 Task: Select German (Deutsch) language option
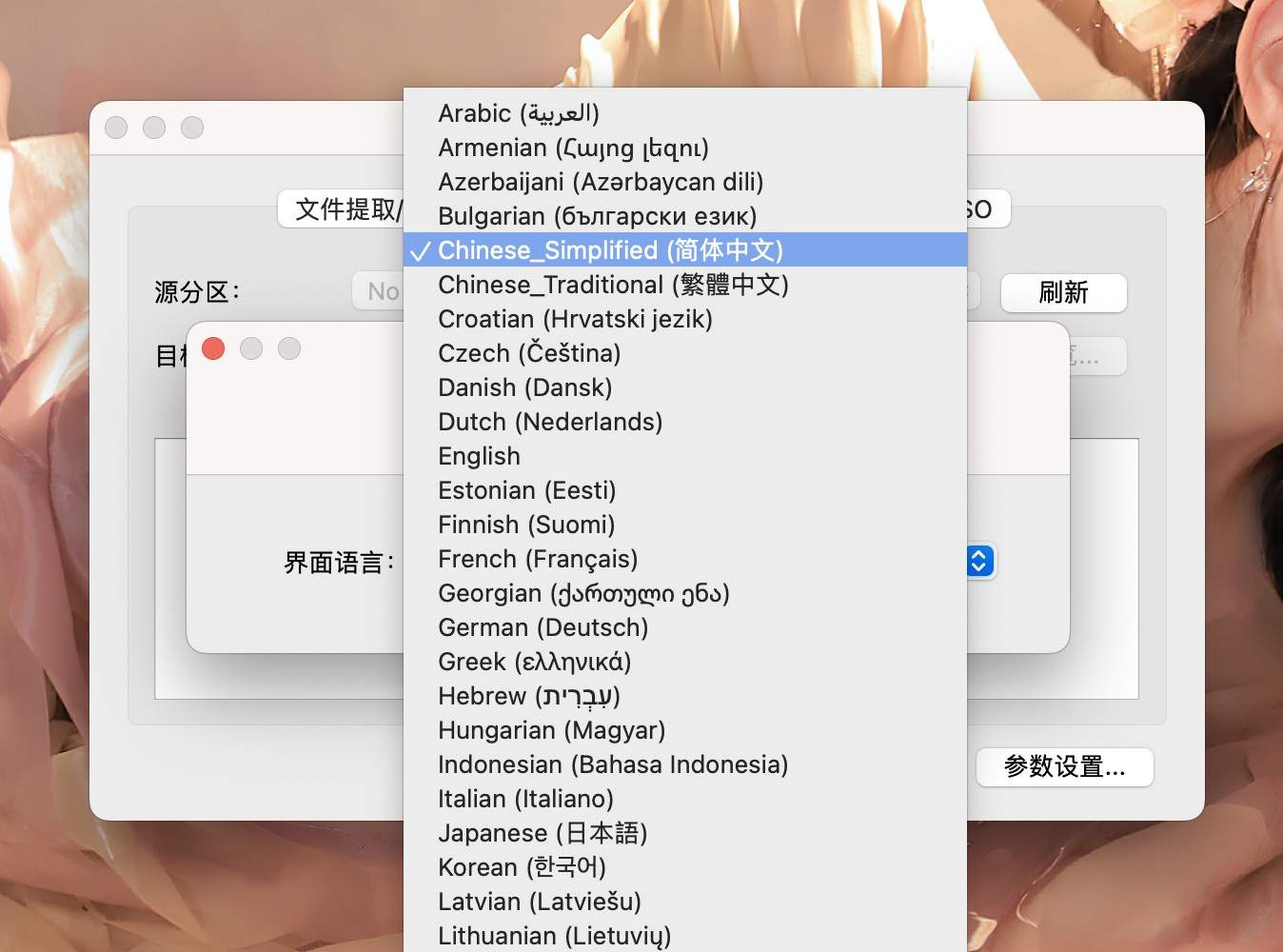point(543,627)
